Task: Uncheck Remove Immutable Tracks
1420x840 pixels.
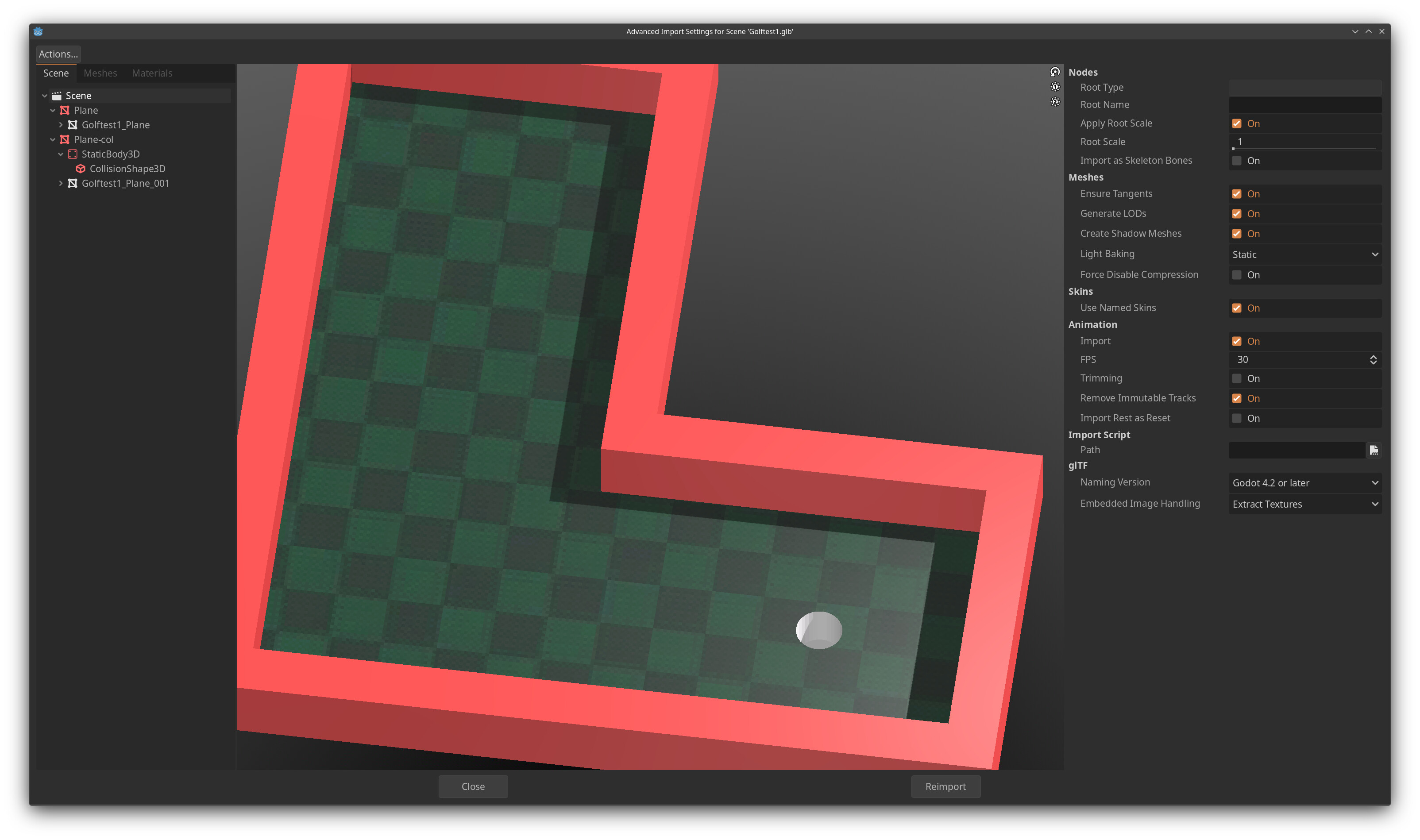Action: 1237,398
